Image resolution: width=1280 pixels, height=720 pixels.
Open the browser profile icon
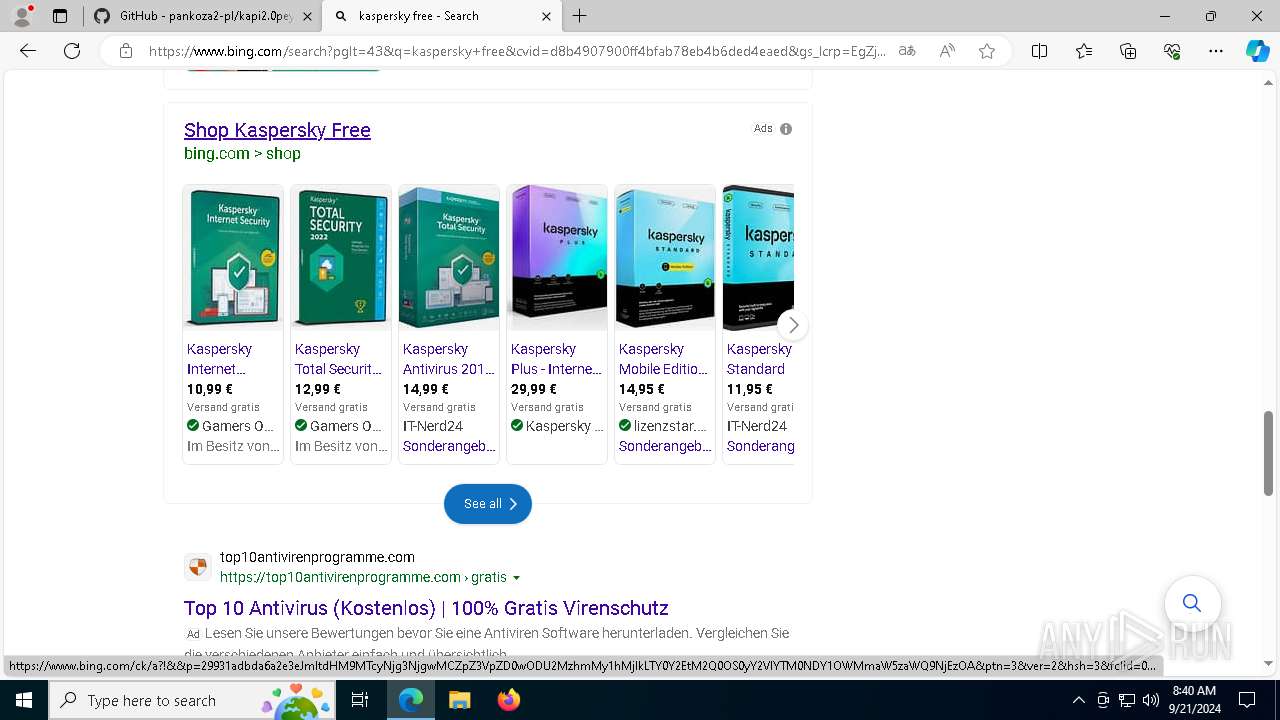(22, 16)
